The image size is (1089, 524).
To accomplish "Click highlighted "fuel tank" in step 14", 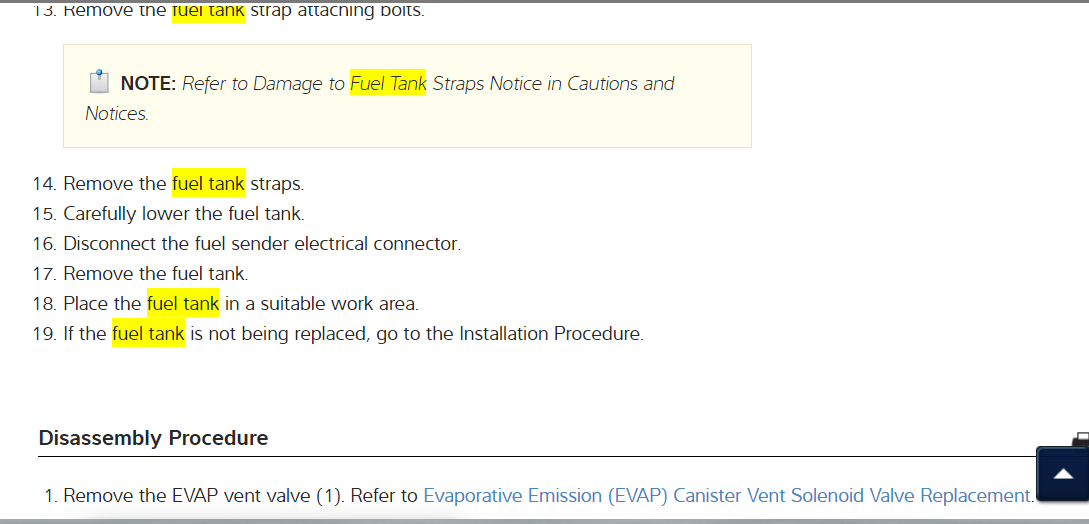I will click(208, 184).
